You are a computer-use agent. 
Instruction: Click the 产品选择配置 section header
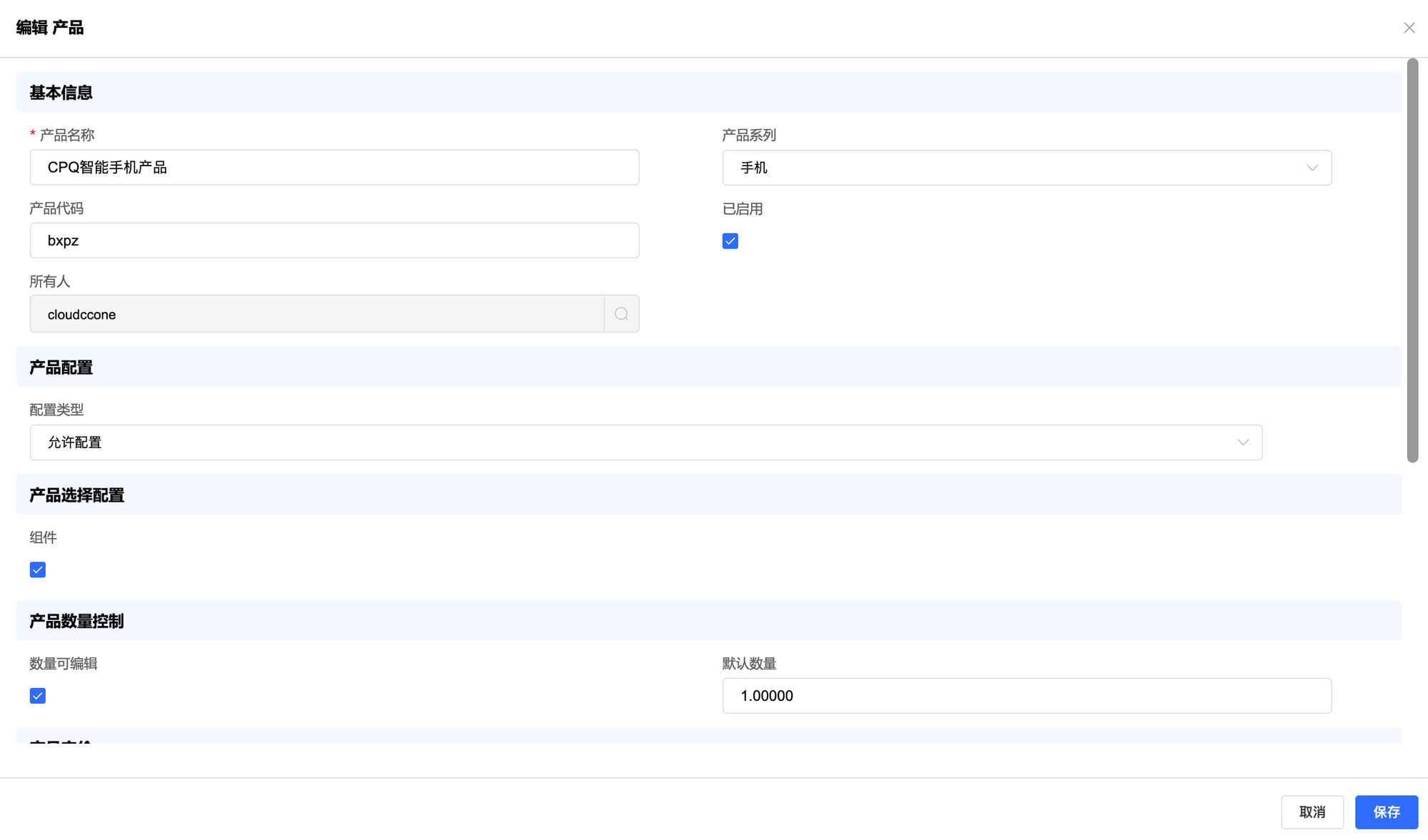point(76,495)
